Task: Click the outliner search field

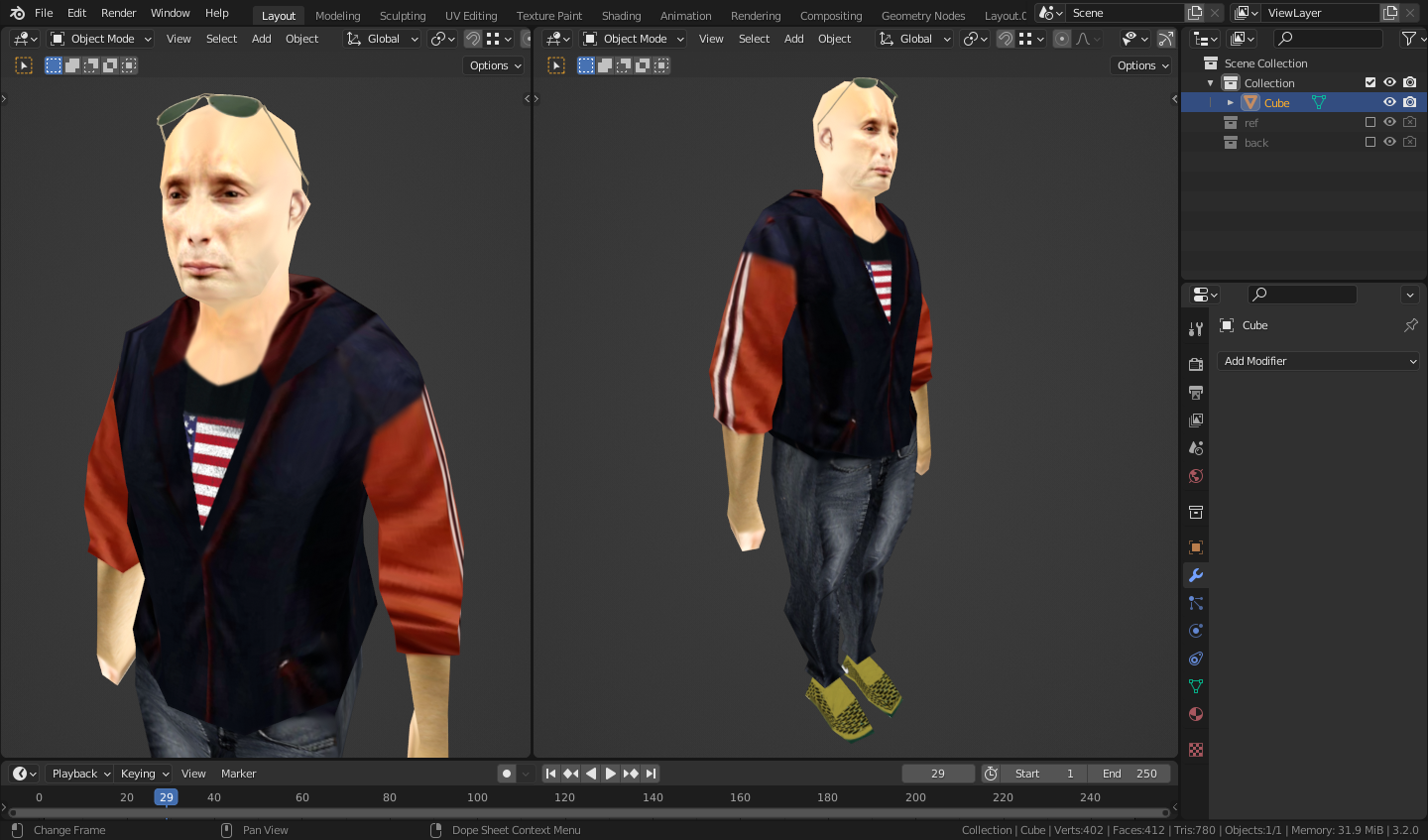Action: 1329,39
